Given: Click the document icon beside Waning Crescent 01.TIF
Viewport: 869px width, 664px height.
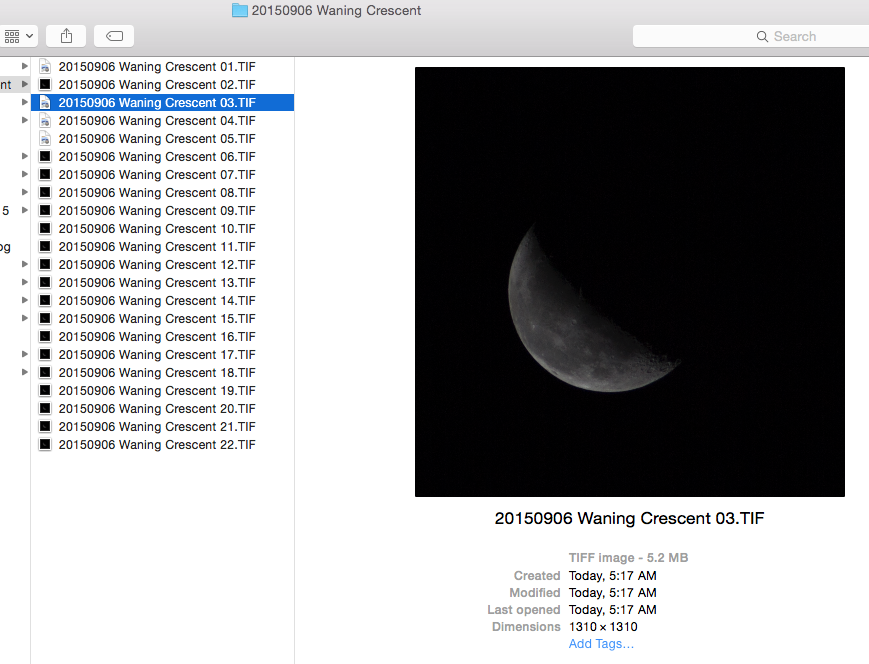Looking at the screenshot, I should (45, 66).
